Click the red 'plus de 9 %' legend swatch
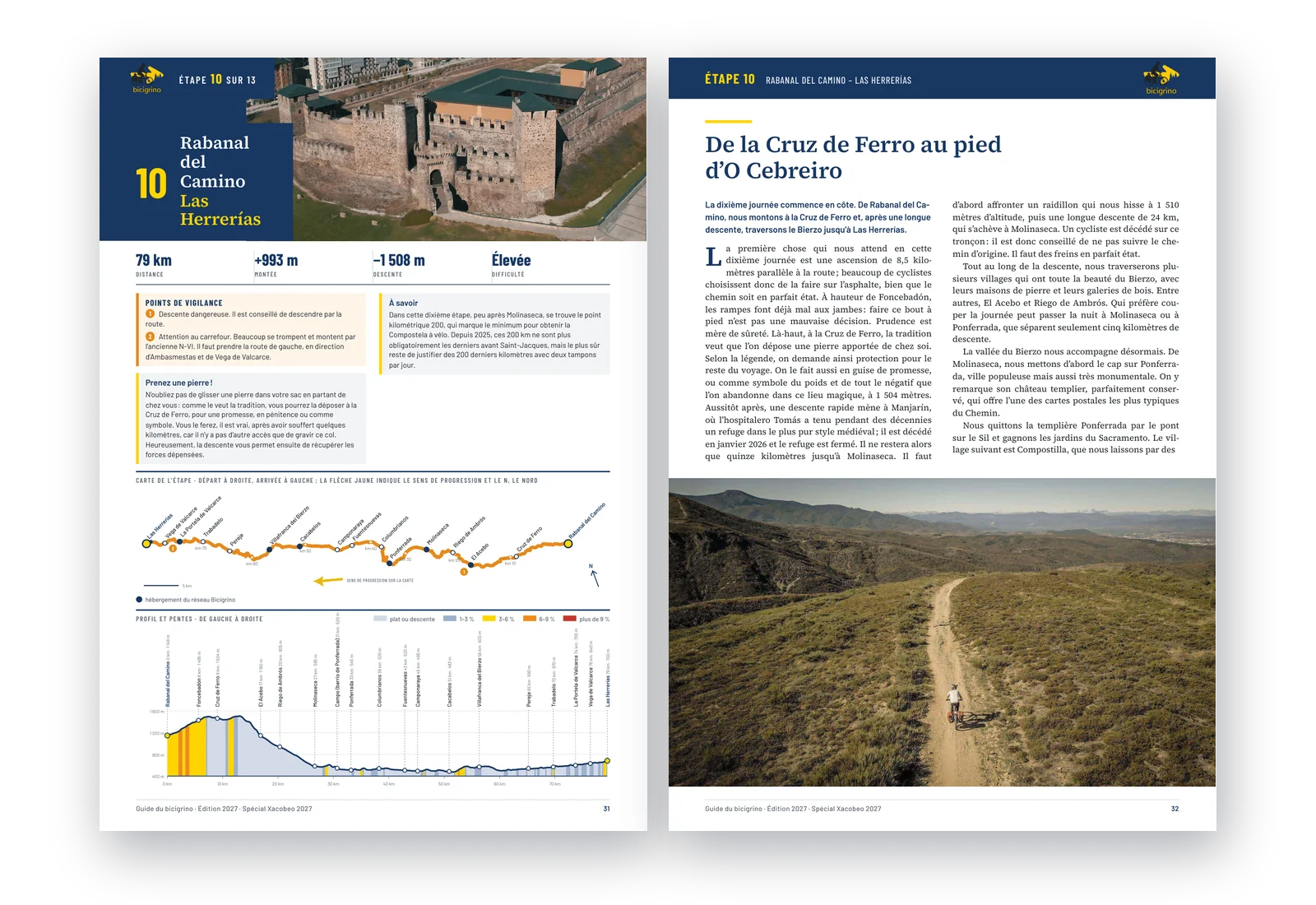Image resolution: width=1316 pixels, height=905 pixels. point(569,619)
